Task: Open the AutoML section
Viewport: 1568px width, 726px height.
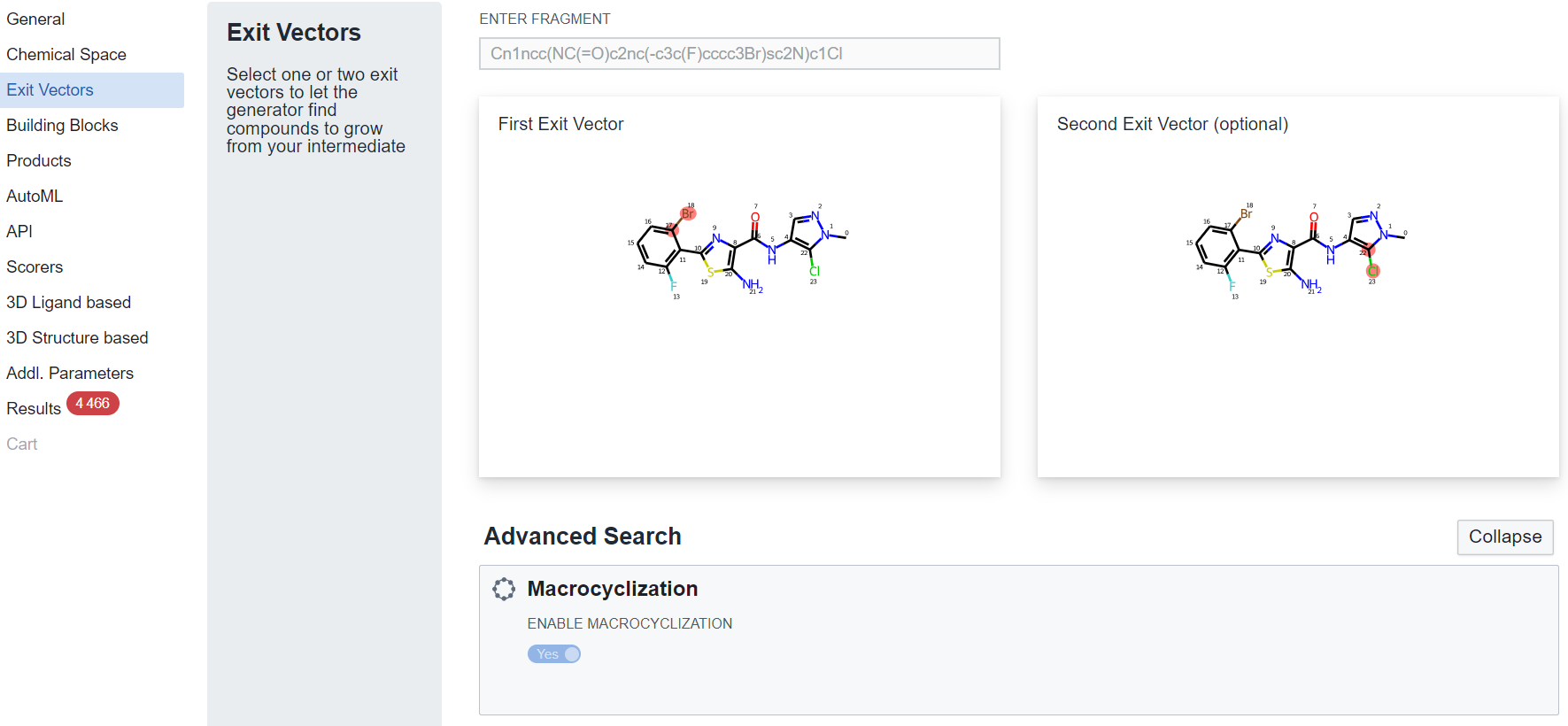Action: pos(35,196)
